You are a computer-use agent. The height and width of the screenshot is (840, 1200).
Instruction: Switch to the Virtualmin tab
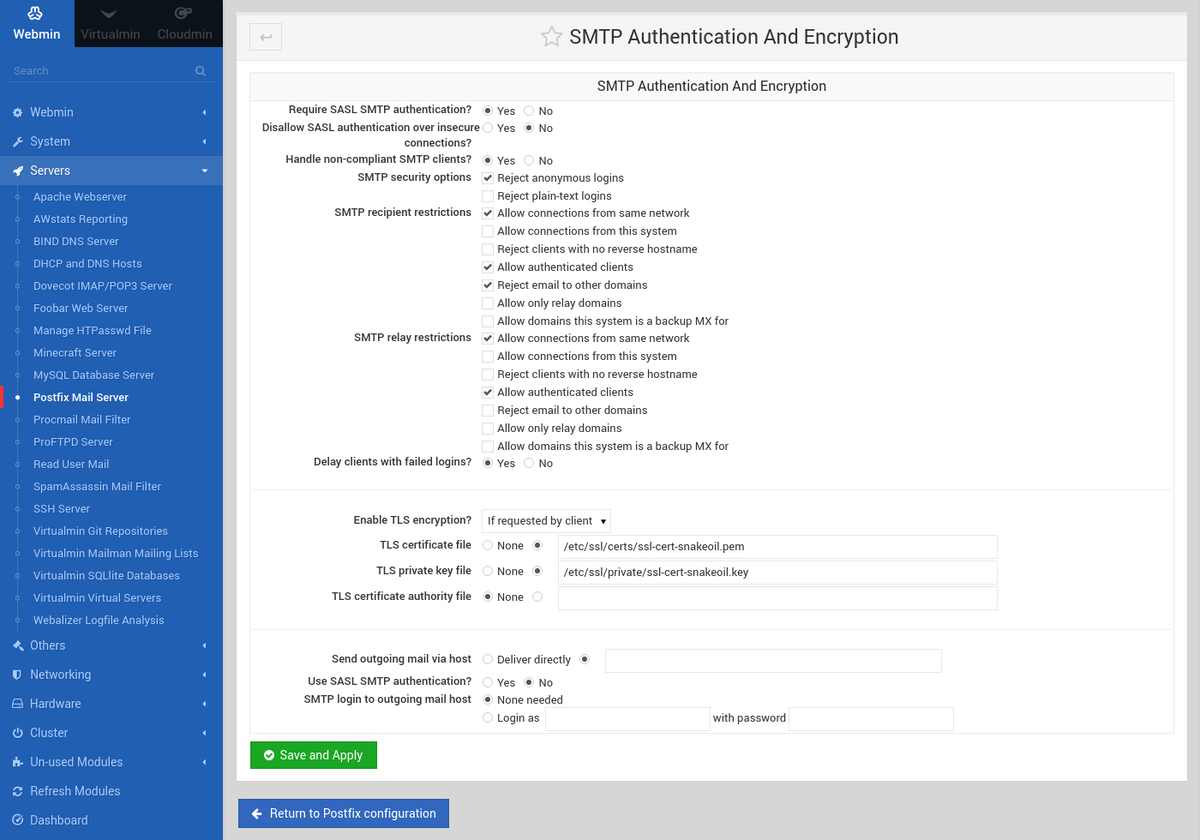point(111,24)
